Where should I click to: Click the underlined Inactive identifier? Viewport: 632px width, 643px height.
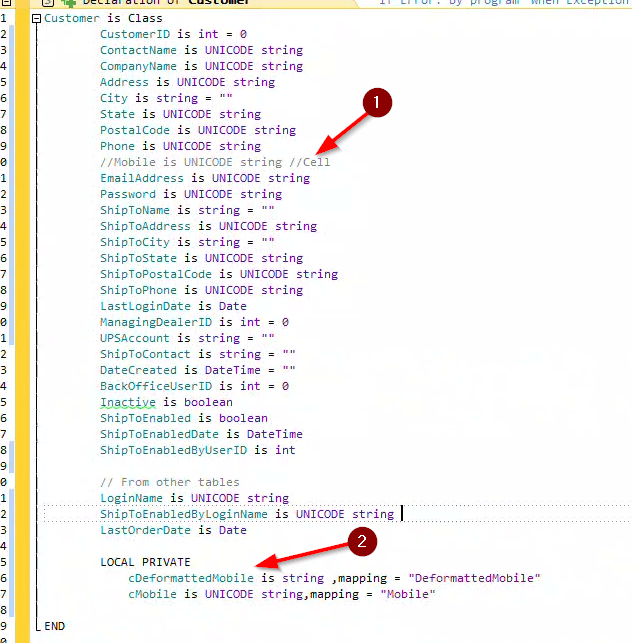[x=128, y=402]
